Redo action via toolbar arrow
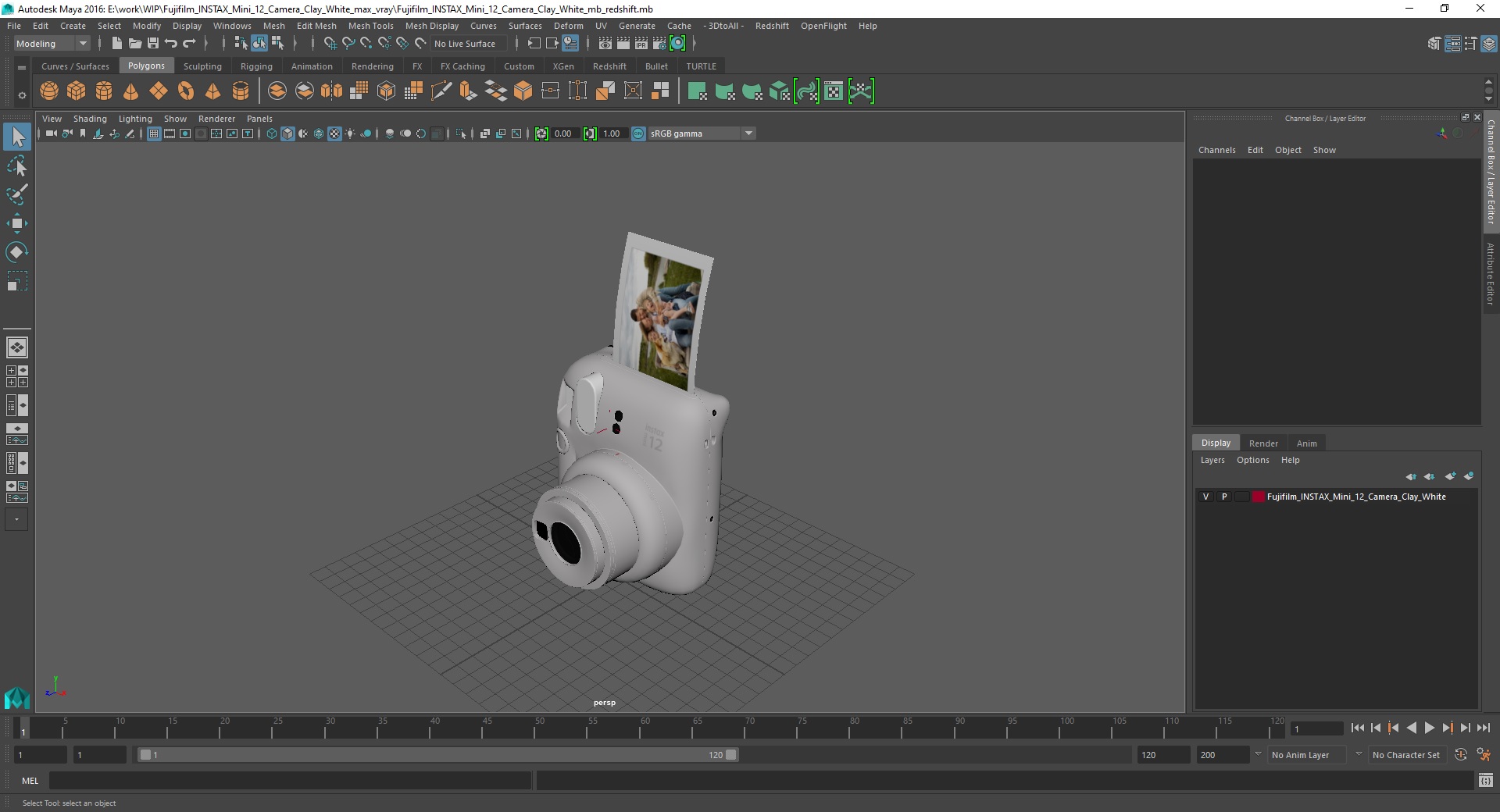1500x812 pixels. (x=189, y=44)
